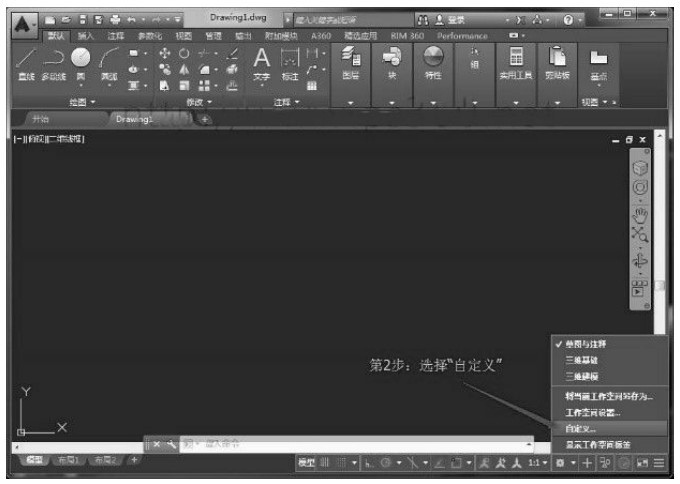This screenshot has height=484, width=680.
Task: Open the Layers (图层) panel icon
Action: [x=351, y=62]
